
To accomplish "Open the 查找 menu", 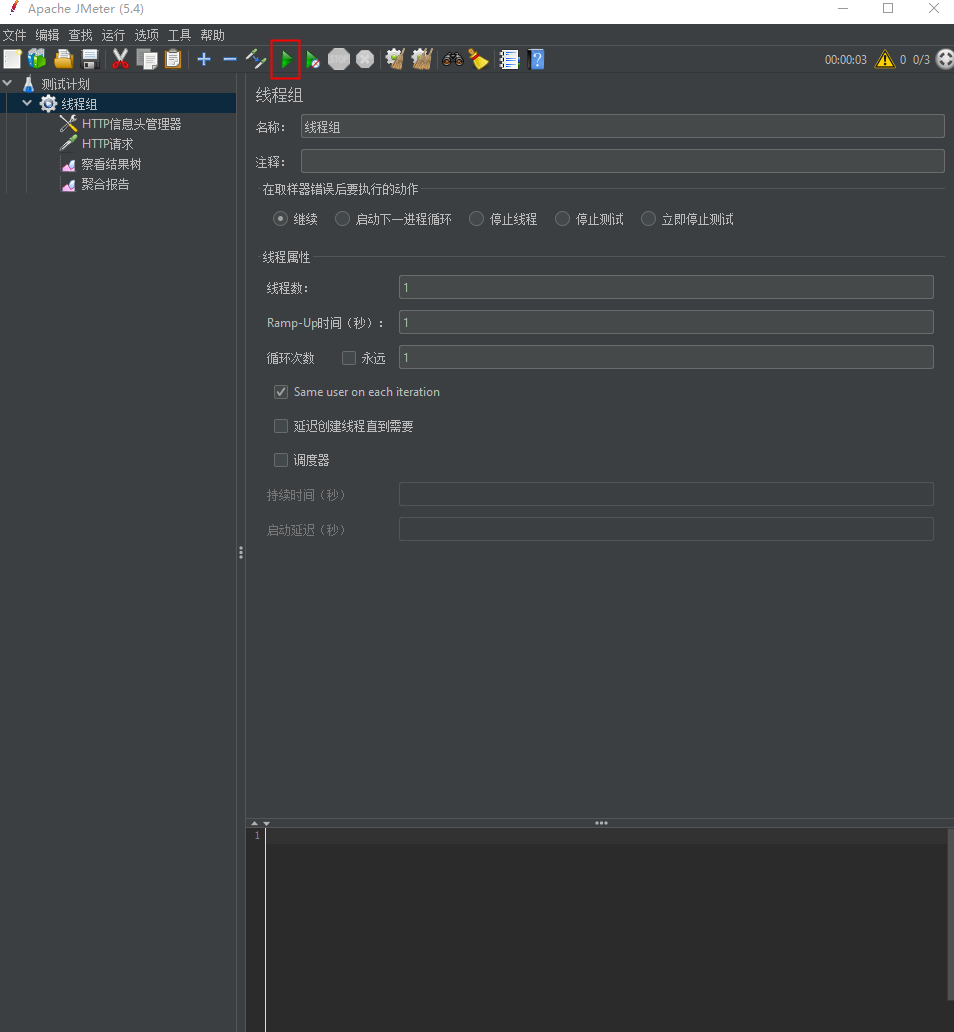I will [80, 35].
